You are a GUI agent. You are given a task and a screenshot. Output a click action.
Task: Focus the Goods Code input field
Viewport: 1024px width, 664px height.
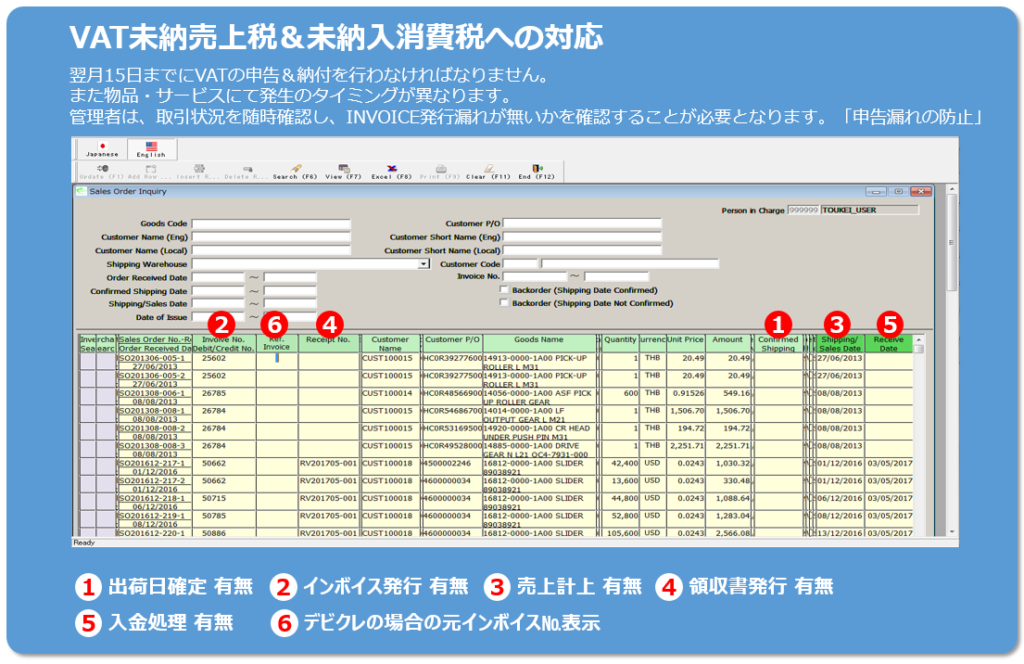point(271,223)
